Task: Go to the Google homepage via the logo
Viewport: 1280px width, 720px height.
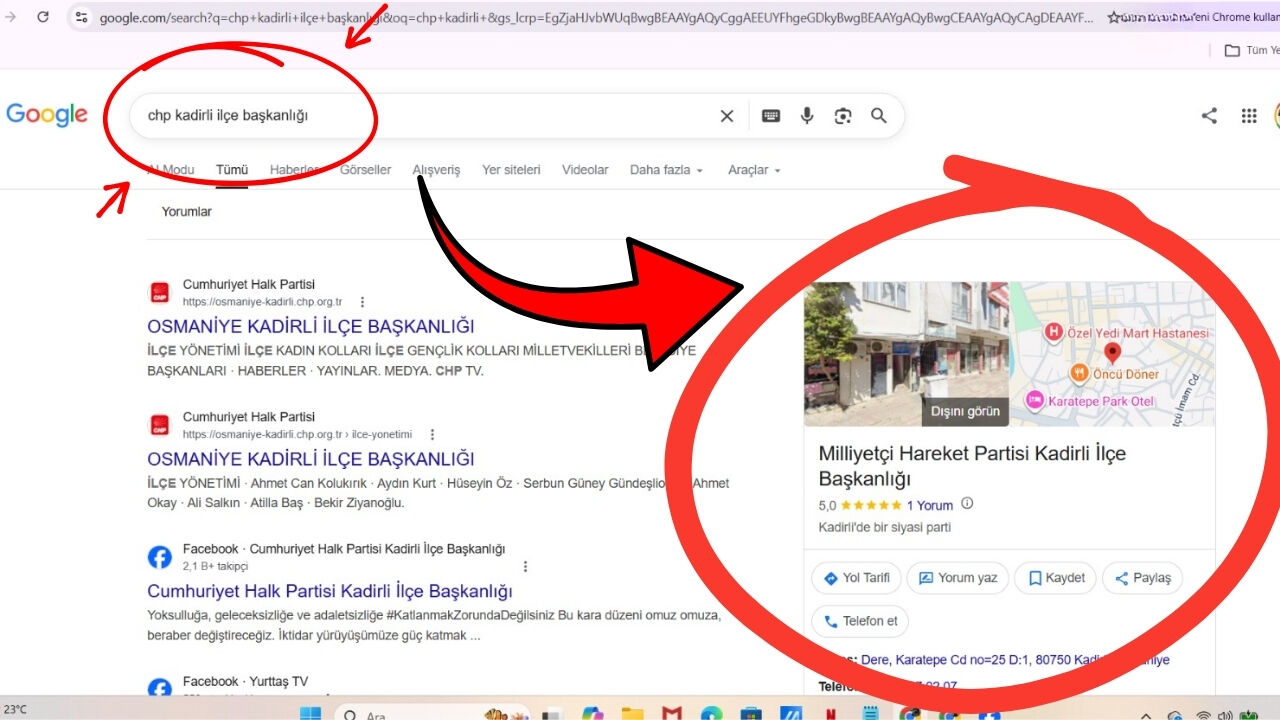Action: [x=47, y=115]
